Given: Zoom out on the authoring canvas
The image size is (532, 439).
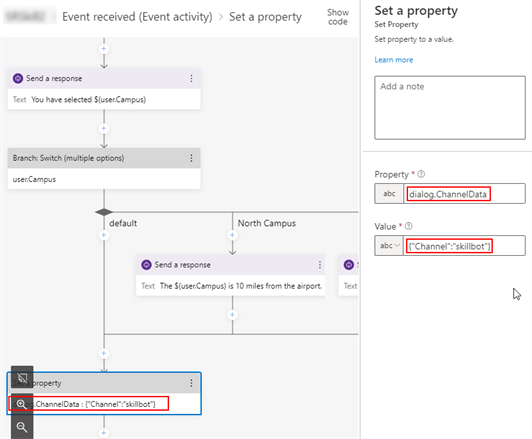Looking at the screenshot, I should coord(22,427).
